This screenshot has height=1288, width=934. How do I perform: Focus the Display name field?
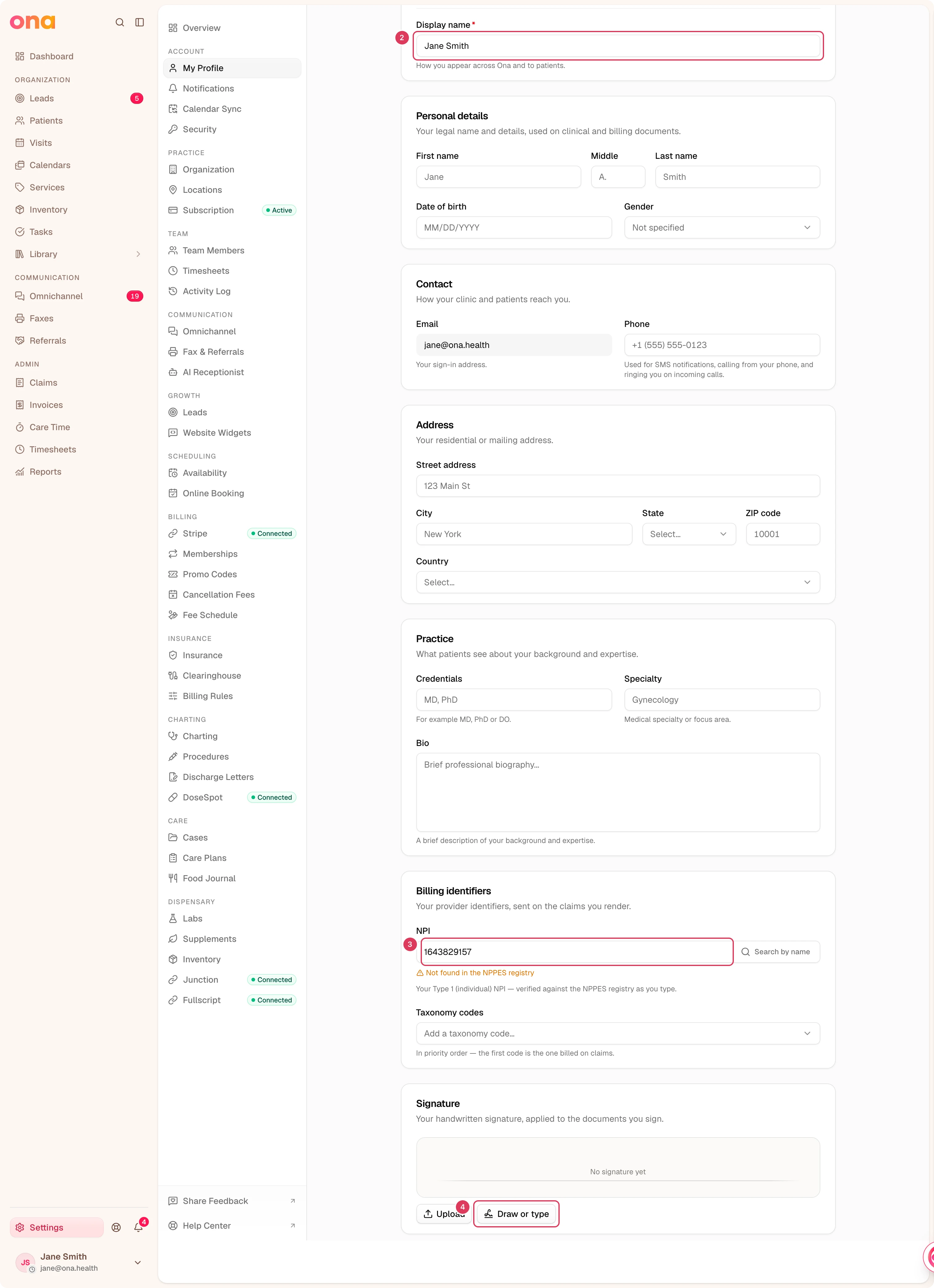tap(618, 45)
